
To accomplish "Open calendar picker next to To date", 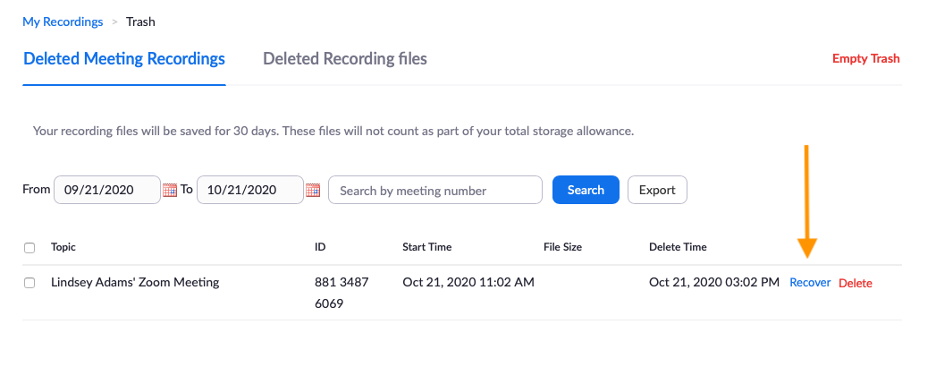I will tap(313, 190).
